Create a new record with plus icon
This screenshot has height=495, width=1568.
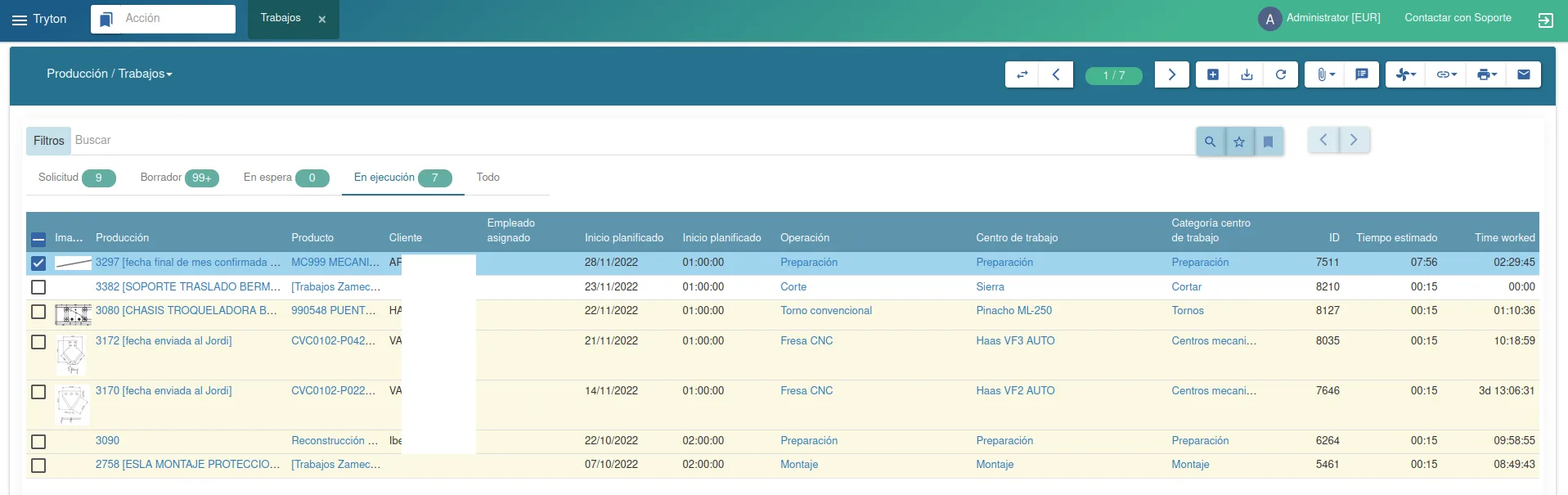pyautogui.click(x=1213, y=74)
